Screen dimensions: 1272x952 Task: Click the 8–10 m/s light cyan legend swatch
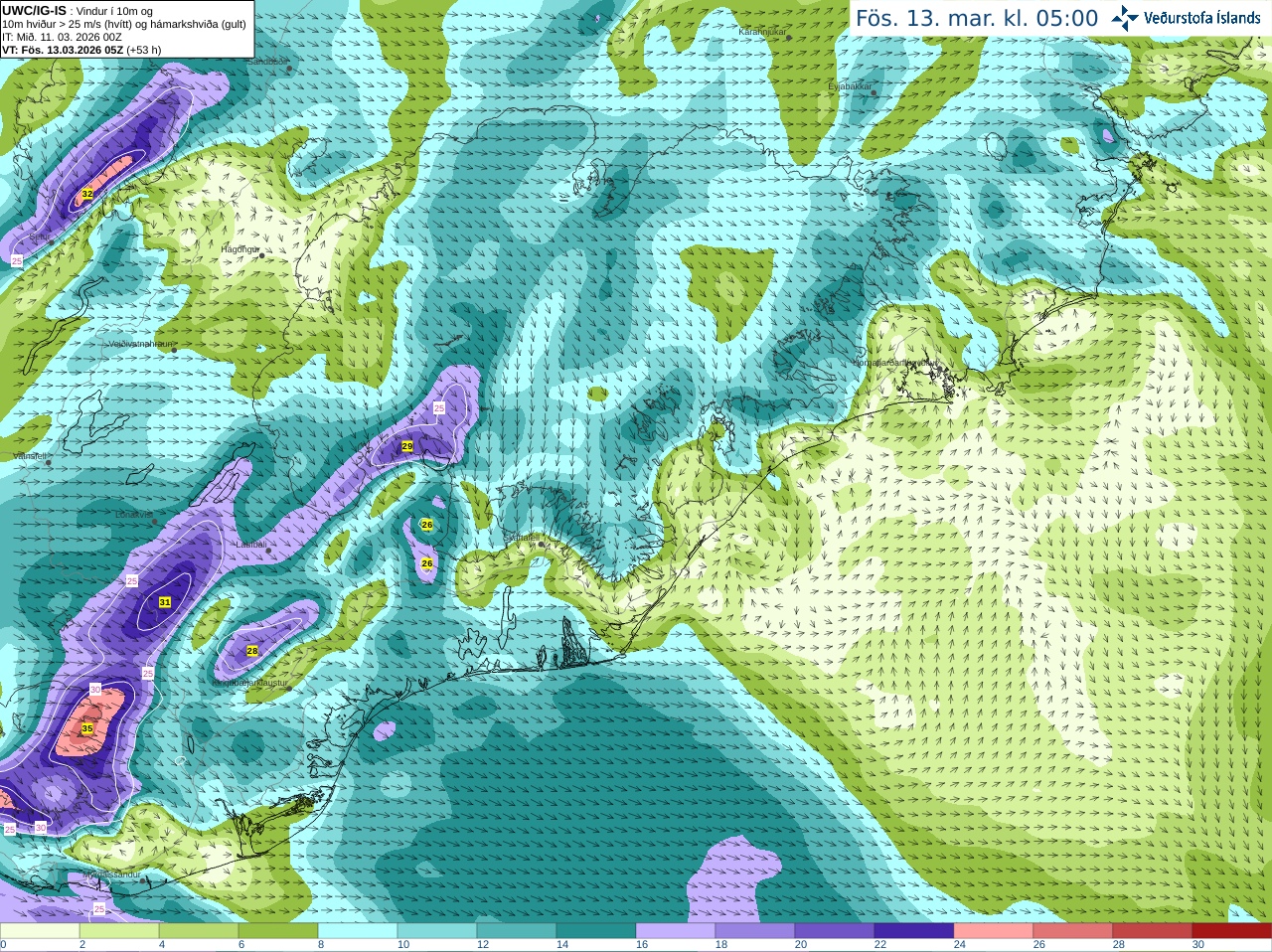358,931
